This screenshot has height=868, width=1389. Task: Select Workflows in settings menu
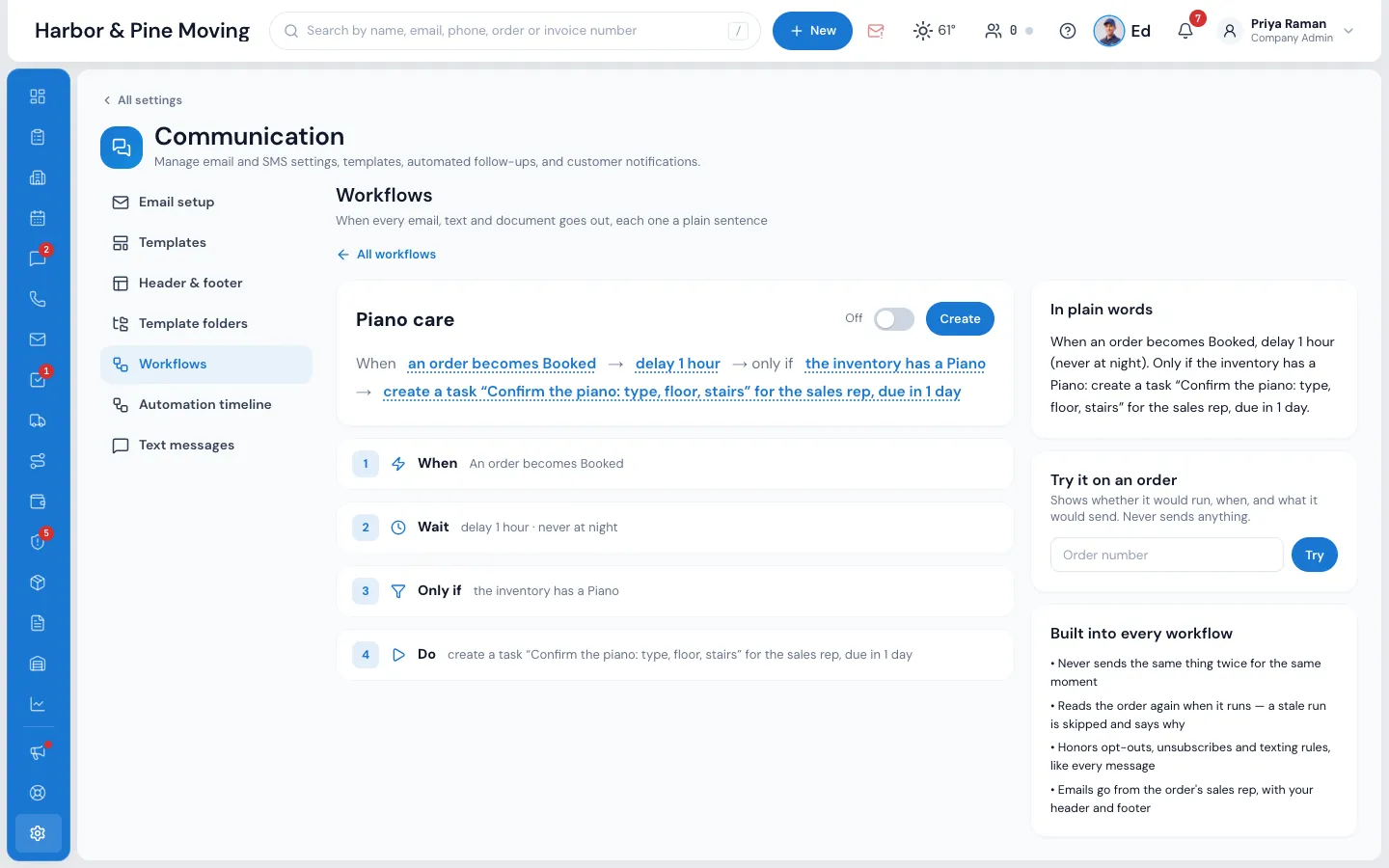click(206, 365)
